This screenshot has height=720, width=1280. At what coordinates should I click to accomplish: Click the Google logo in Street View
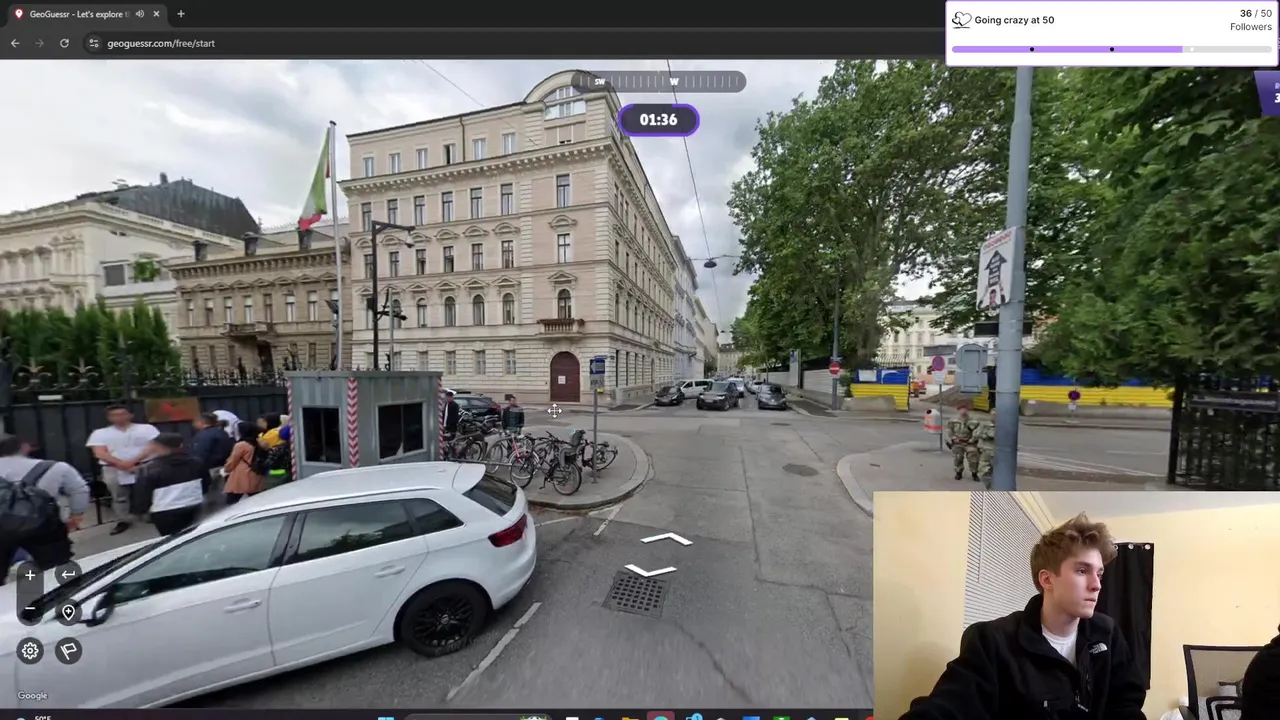coord(32,696)
